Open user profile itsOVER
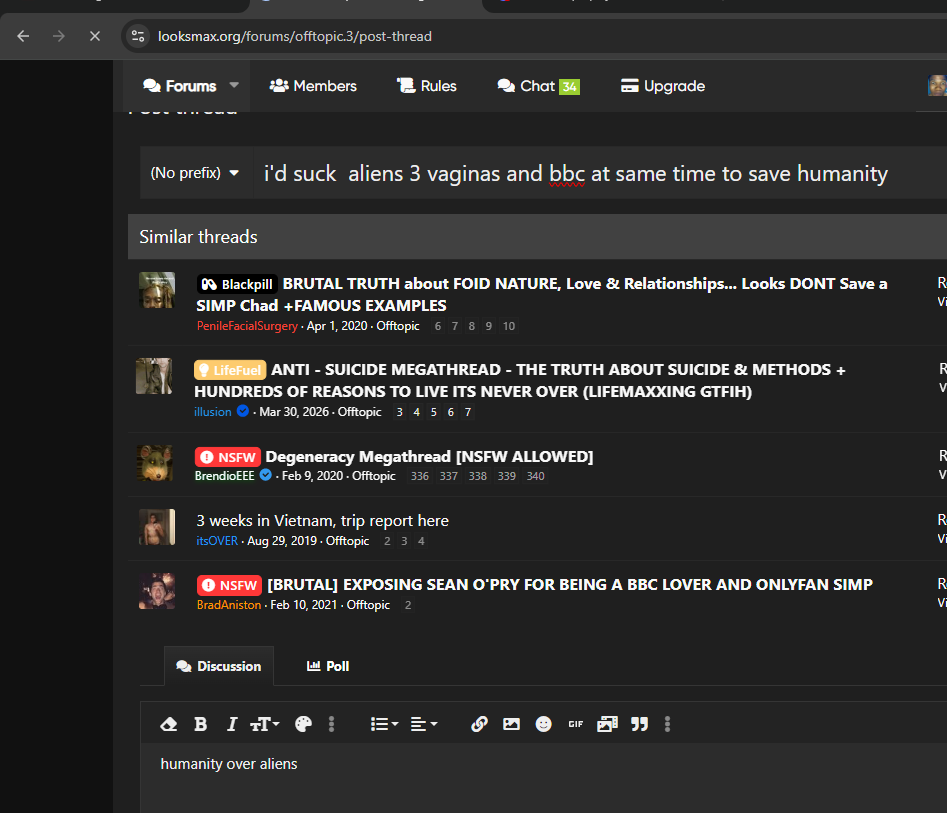 click(217, 541)
